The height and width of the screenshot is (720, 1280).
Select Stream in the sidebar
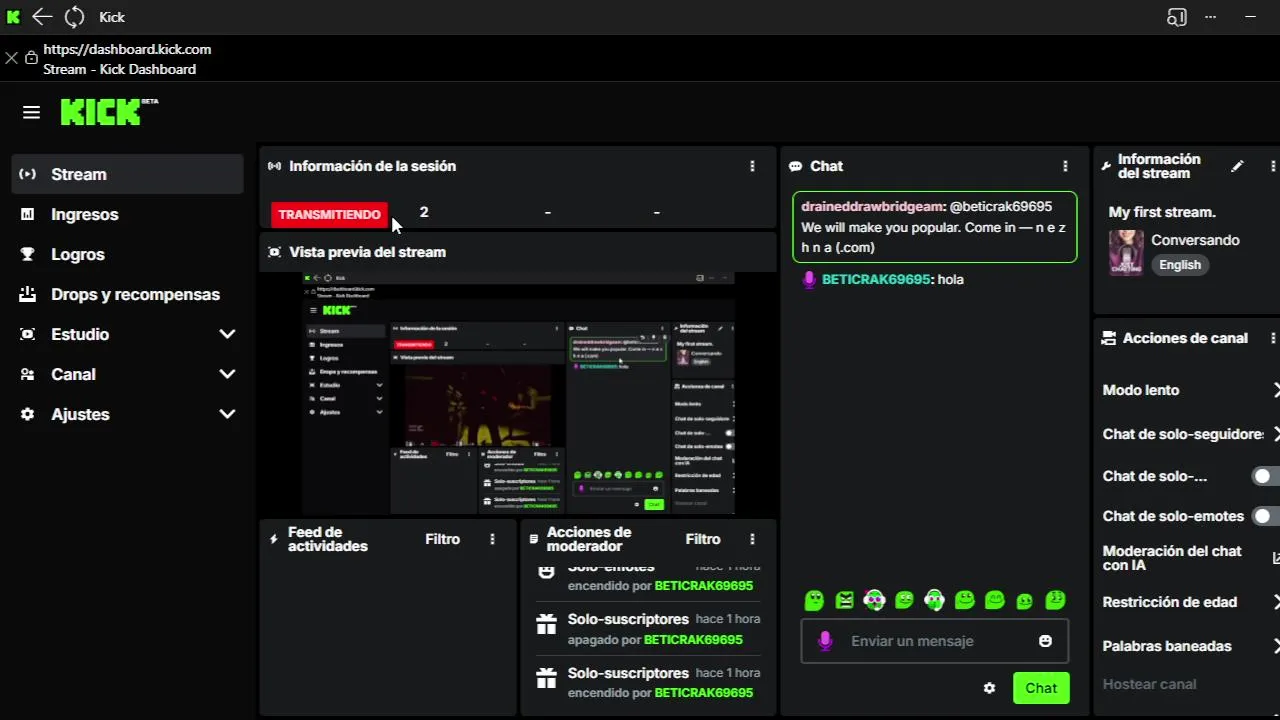click(x=128, y=174)
